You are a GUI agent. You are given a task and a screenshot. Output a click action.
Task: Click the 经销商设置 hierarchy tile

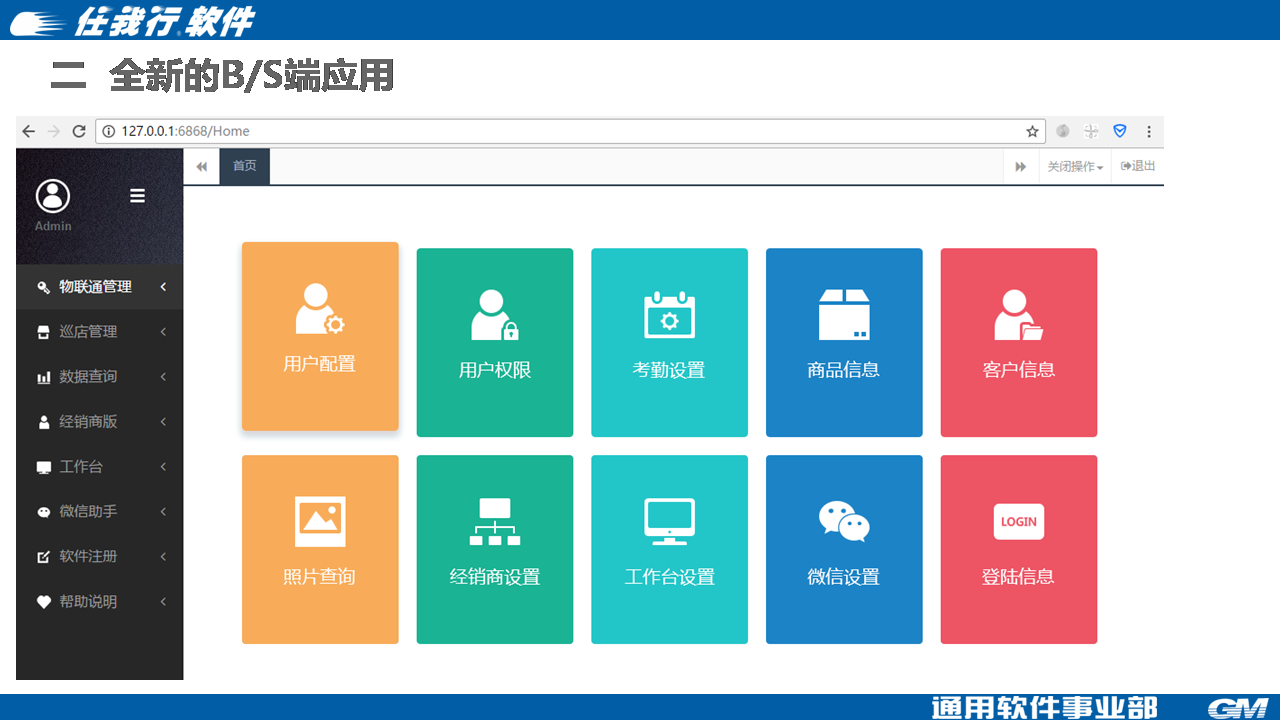(495, 549)
